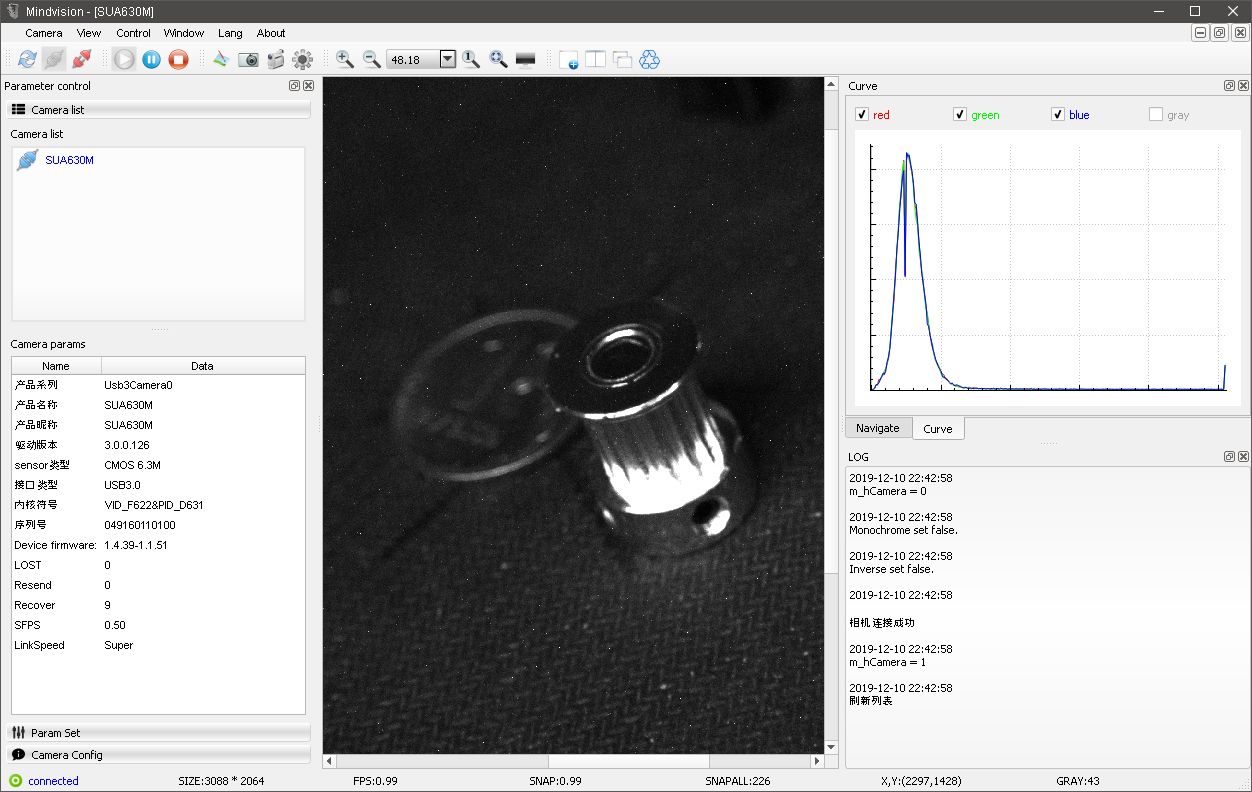This screenshot has height=792, width=1252.
Task: Zoom out of the image
Action: click(372, 60)
